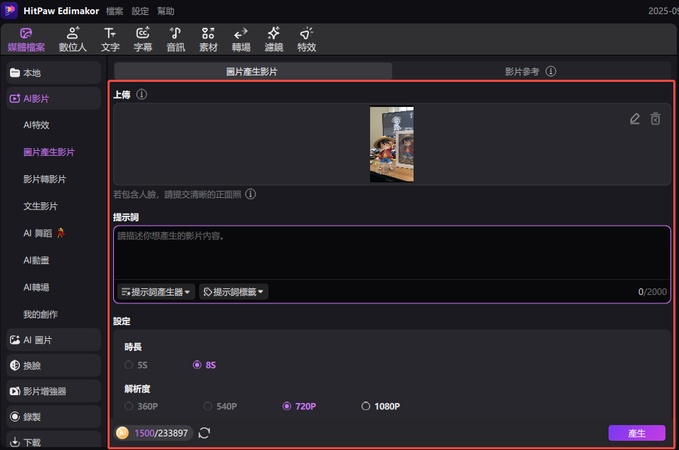Choose 540P resolution
Image resolution: width=679 pixels, height=450 pixels.
pyautogui.click(x=220, y=406)
